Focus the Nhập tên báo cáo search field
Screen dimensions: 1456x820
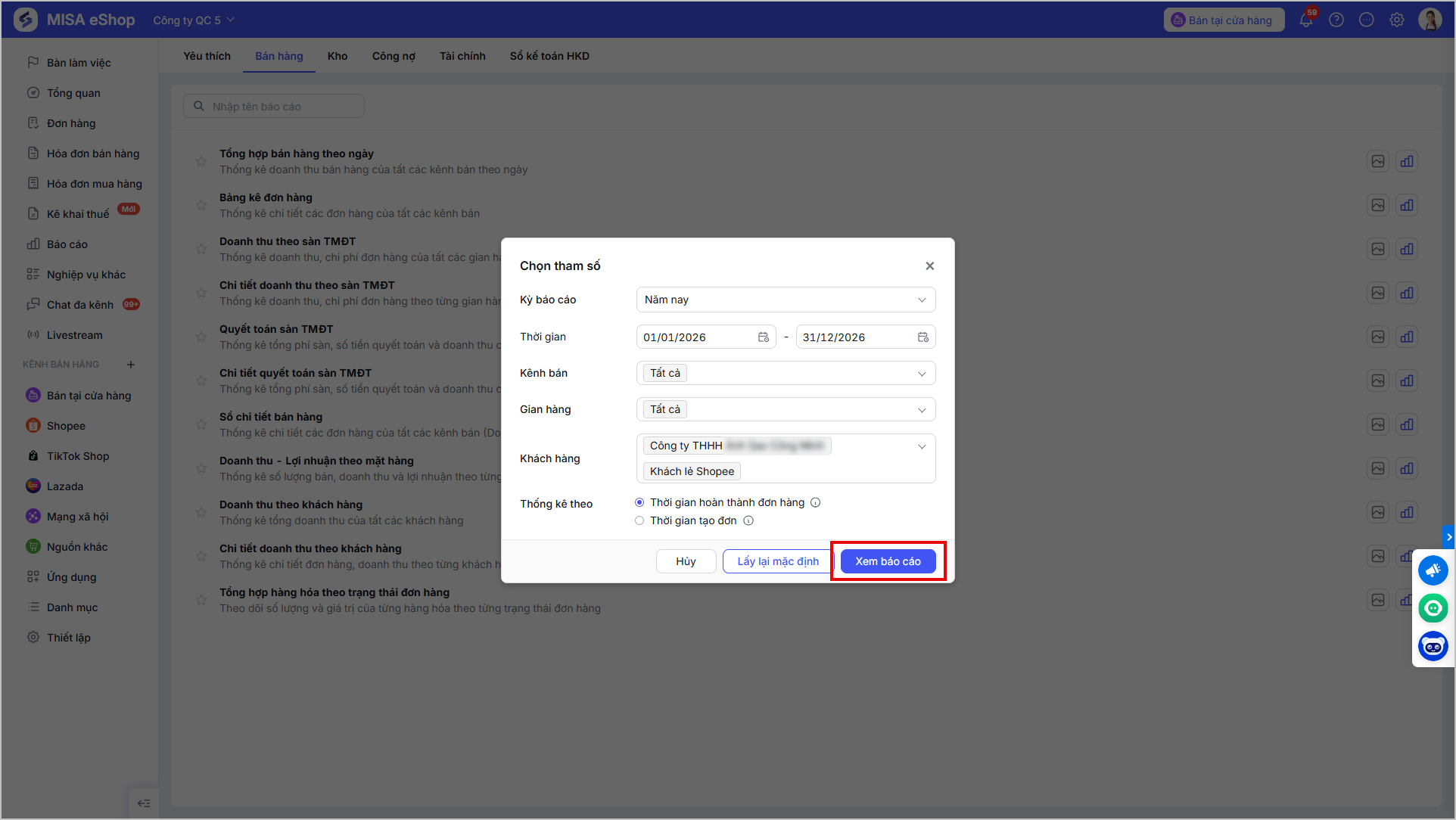[274, 107]
